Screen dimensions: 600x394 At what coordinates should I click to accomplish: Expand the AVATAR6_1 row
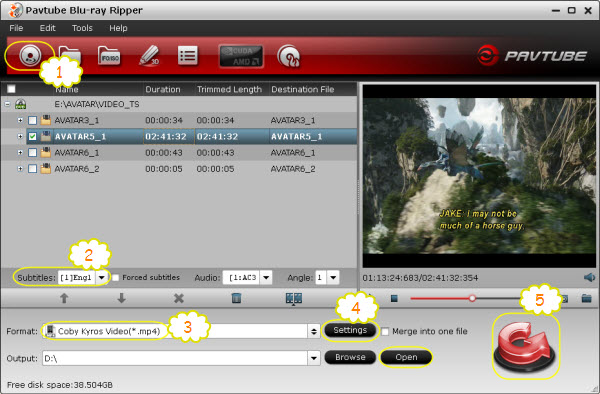pyautogui.click(x=20, y=152)
